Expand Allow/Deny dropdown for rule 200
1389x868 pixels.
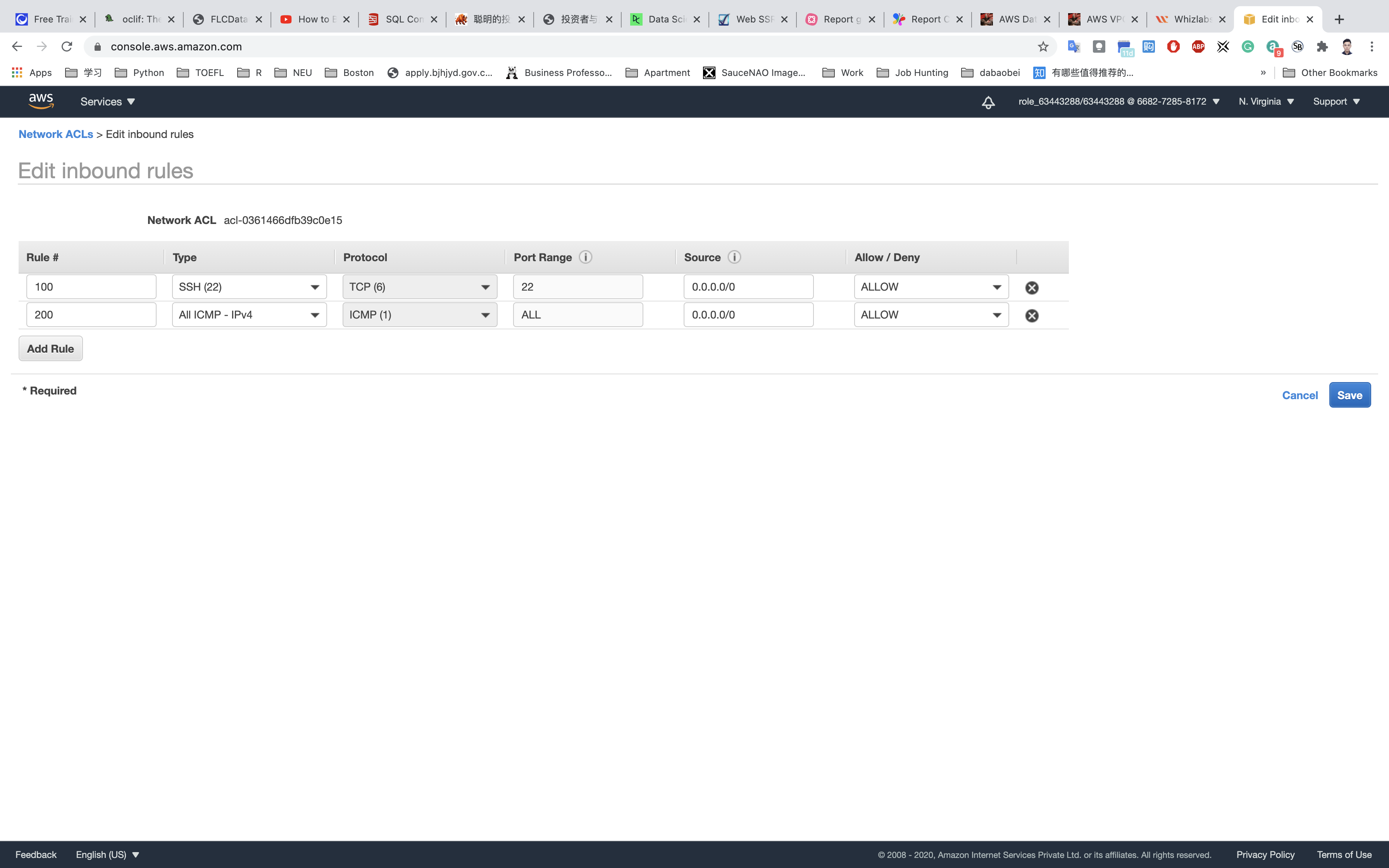coord(931,315)
